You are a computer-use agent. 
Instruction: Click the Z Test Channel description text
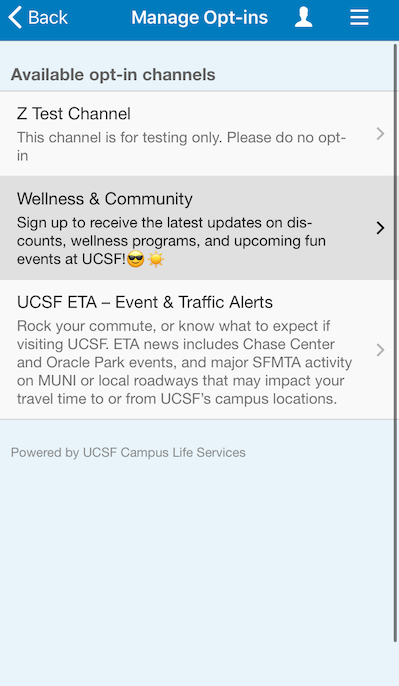[x=181, y=147]
